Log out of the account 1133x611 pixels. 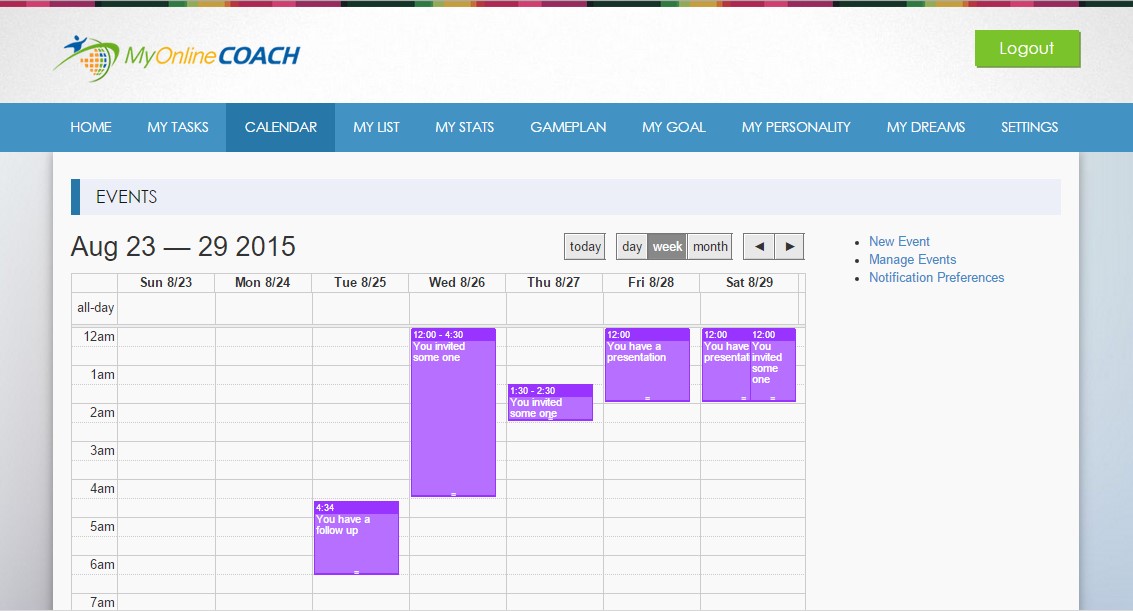[1027, 49]
